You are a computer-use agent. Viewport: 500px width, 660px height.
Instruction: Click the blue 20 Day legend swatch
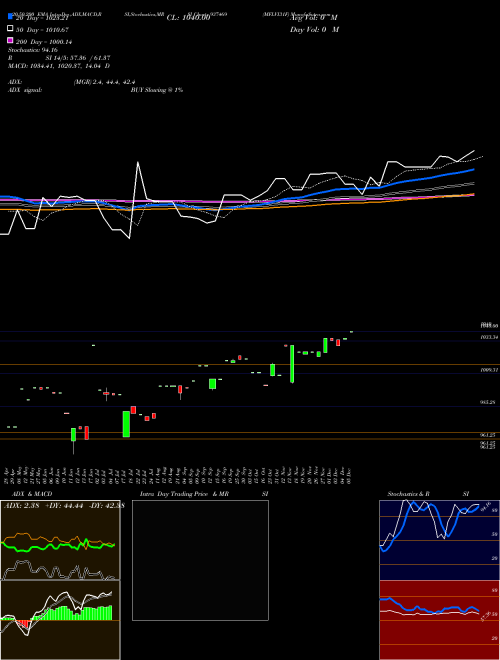pyautogui.click(x=10, y=17)
